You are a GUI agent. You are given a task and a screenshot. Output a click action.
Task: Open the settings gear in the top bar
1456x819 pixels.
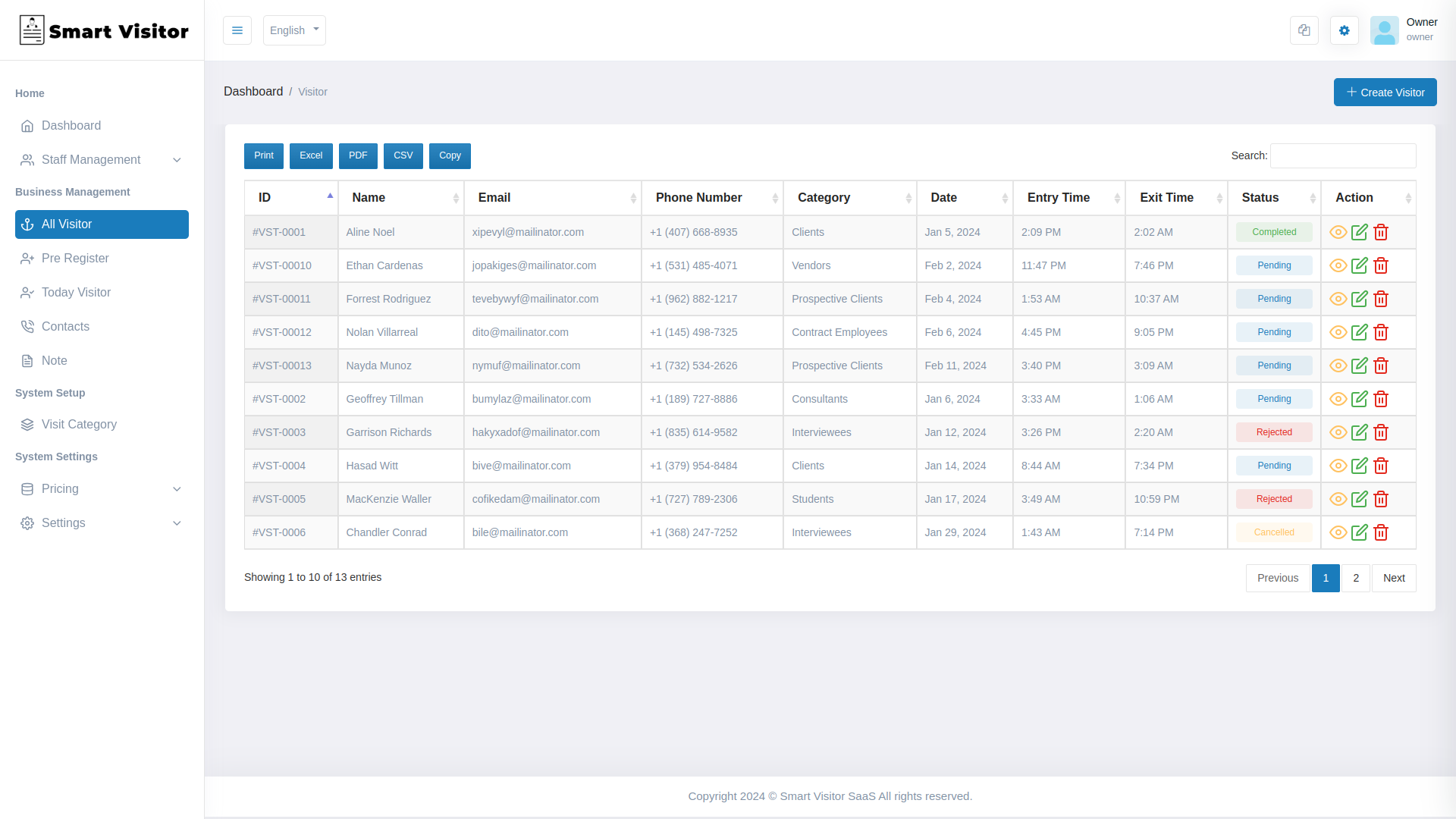pos(1344,30)
